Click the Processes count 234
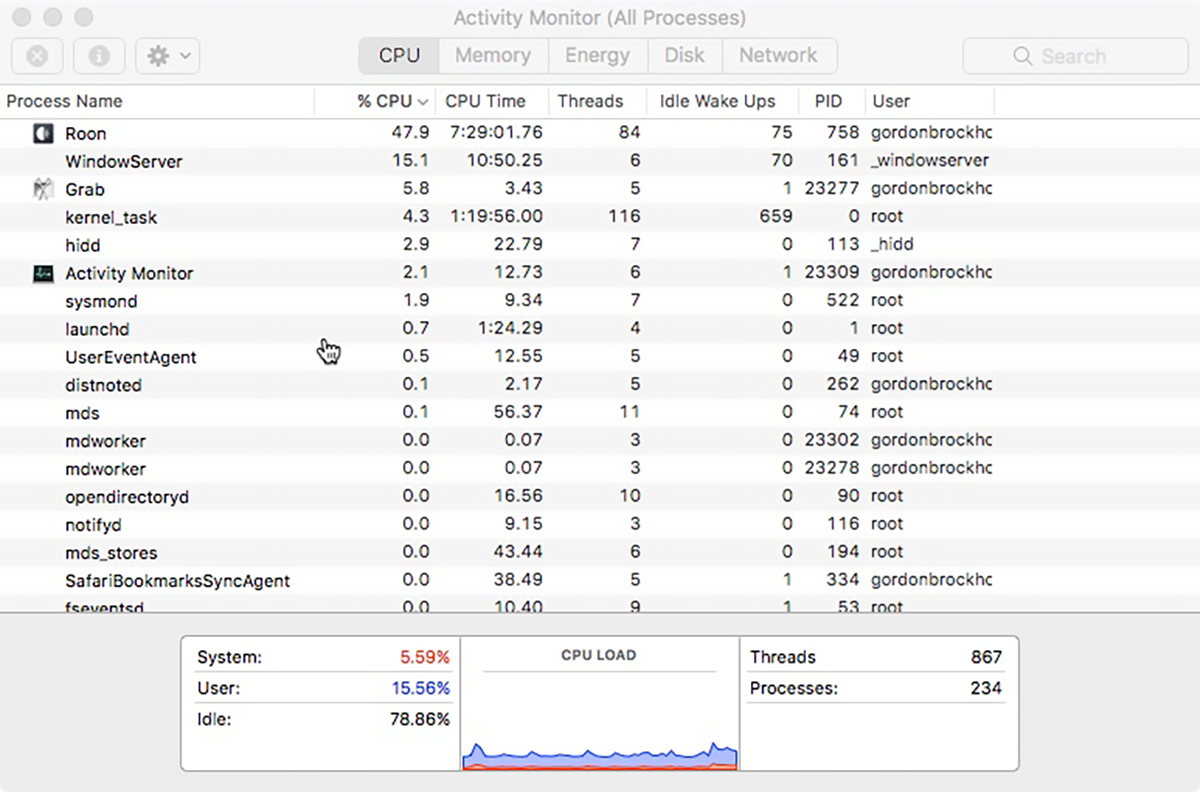The image size is (1200, 792). click(x=986, y=688)
